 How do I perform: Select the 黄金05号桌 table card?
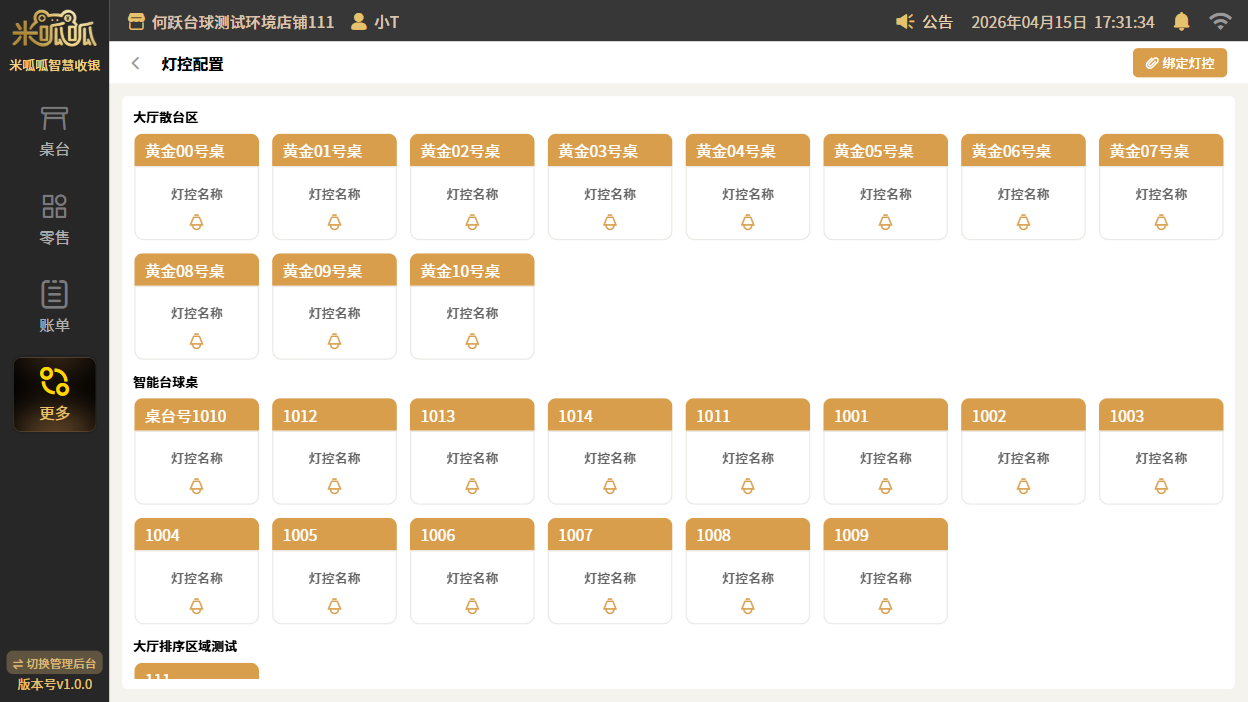(x=885, y=187)
